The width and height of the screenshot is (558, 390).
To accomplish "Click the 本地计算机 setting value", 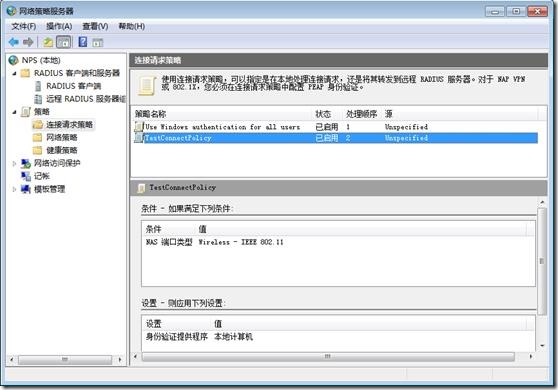I will (233, 337).
